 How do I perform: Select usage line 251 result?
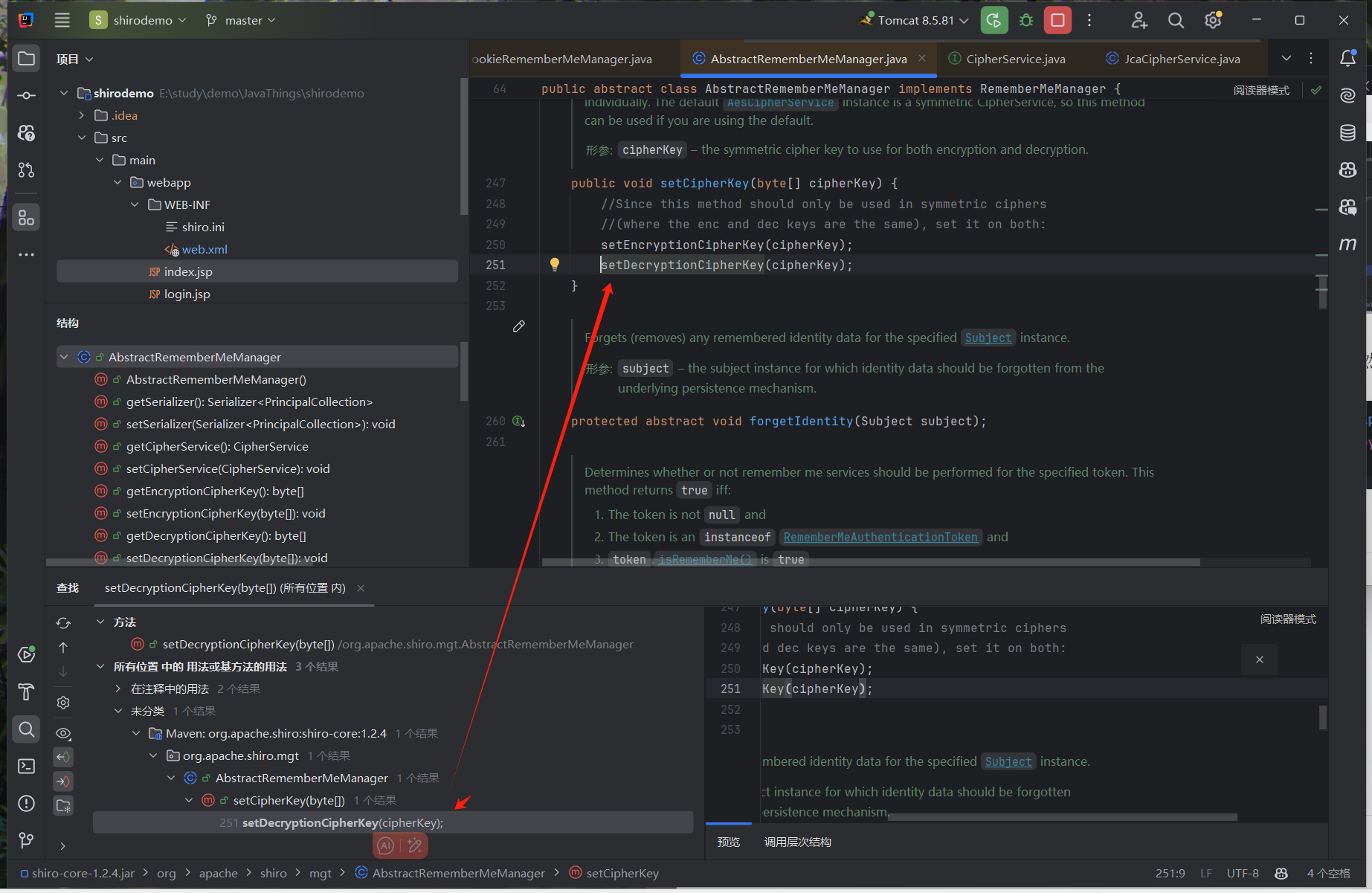pos(393,822)
